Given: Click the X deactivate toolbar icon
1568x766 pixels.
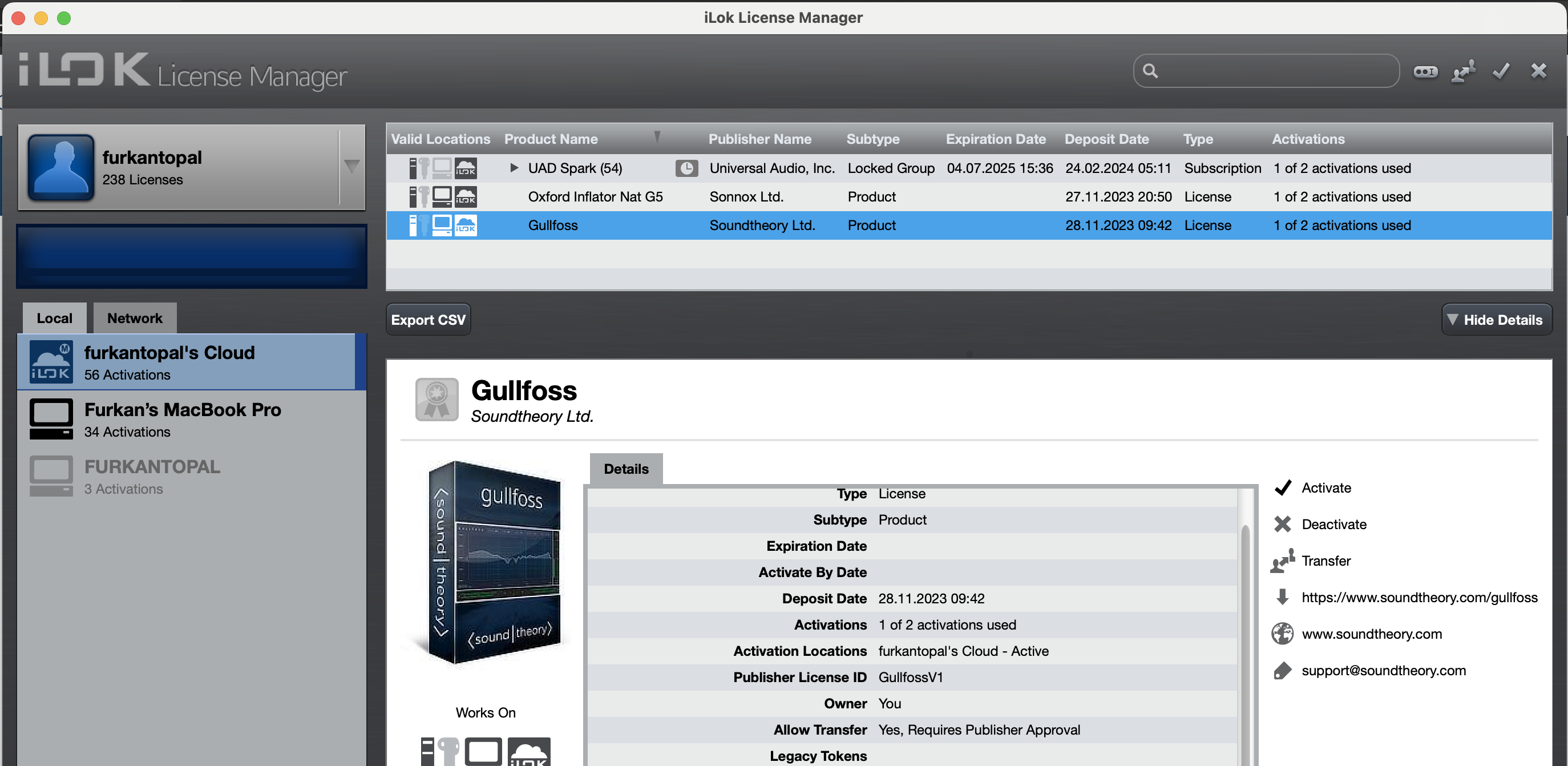Looking at the screenshot, I should pyautogui.click(x=1538, y=71).
